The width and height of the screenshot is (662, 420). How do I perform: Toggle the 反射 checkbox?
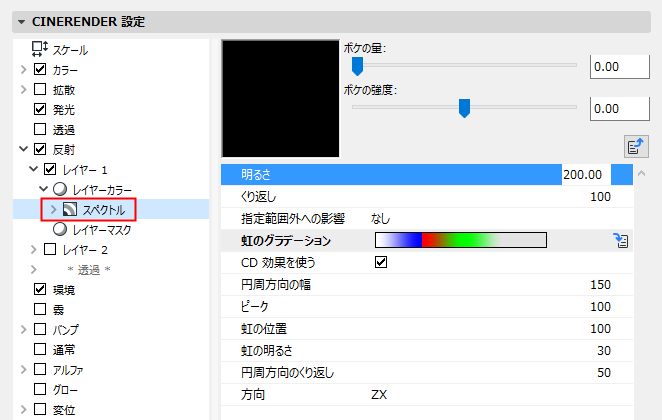(x=40, y=149)
